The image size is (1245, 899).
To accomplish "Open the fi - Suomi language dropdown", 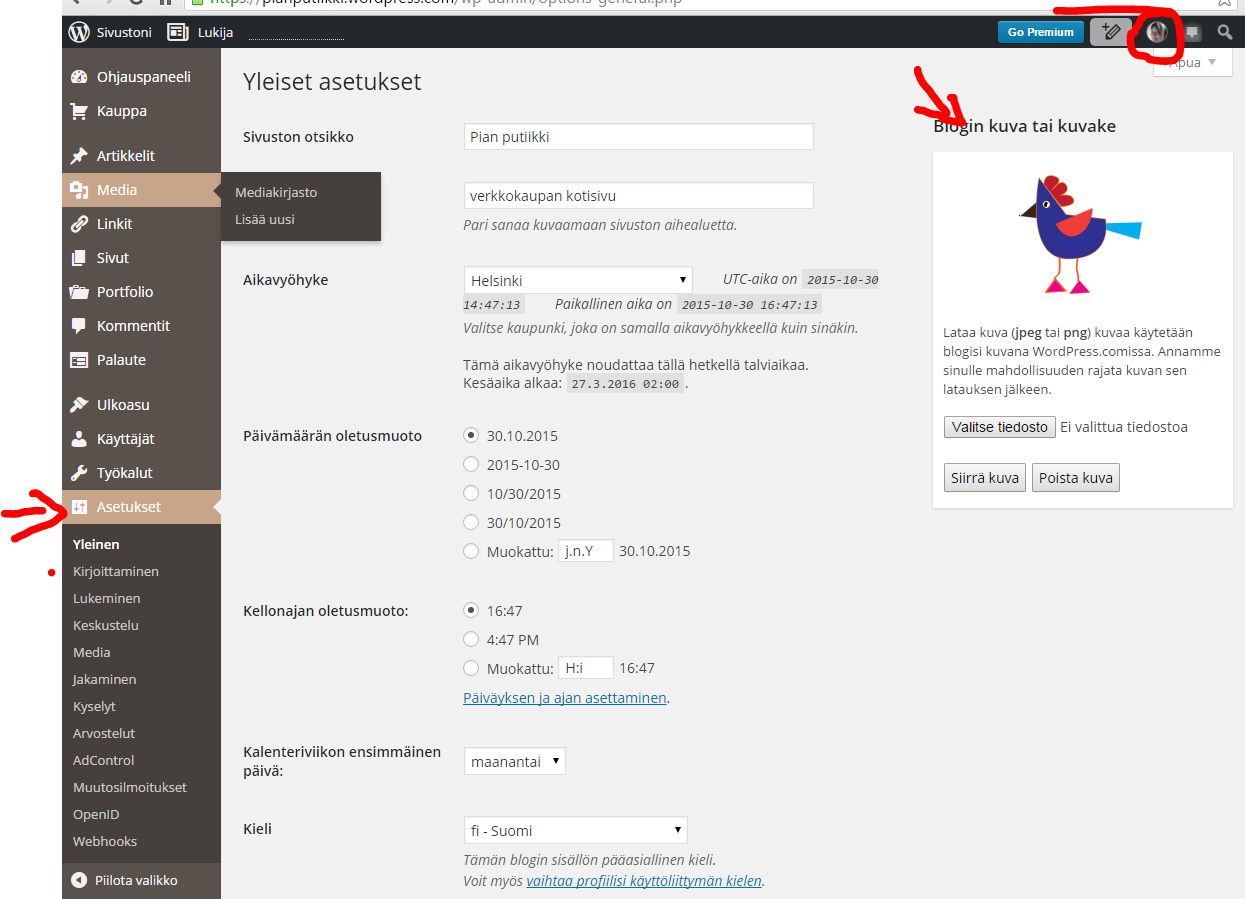I will pyautogui.click(x=575, y=829).
